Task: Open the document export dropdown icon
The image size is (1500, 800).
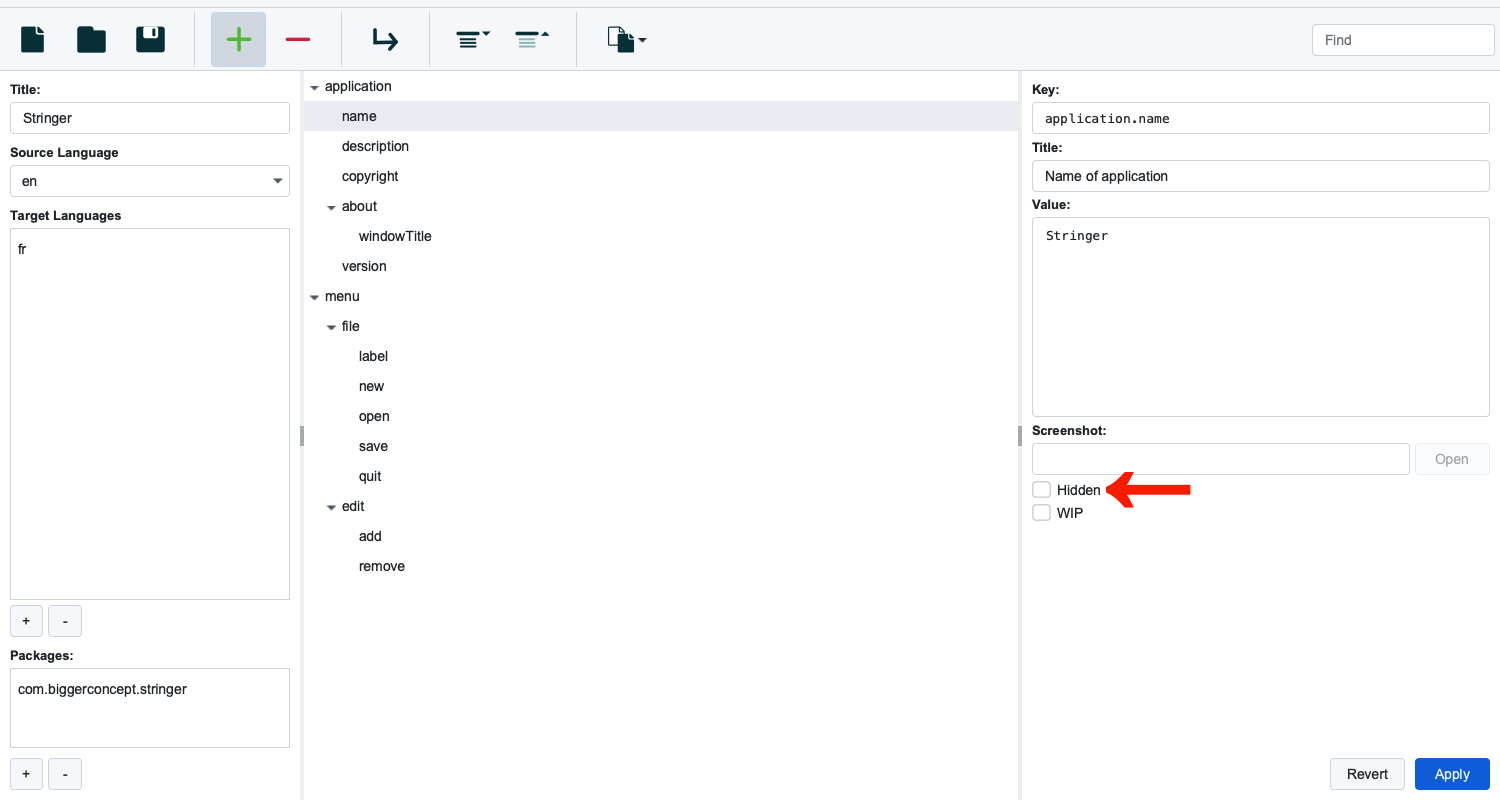Action: 626,39
